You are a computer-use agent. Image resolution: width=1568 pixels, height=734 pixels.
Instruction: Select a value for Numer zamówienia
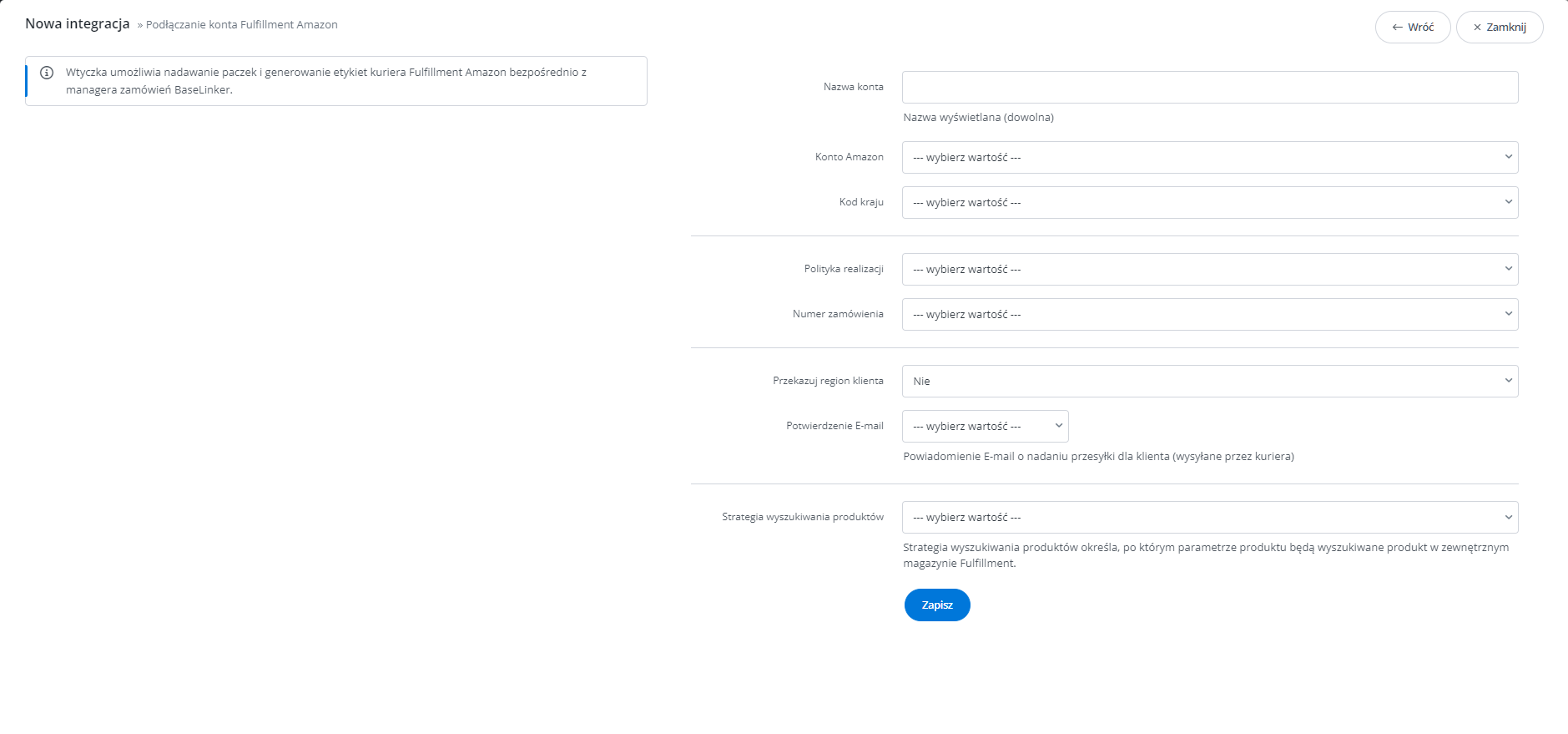(1210, 314)
